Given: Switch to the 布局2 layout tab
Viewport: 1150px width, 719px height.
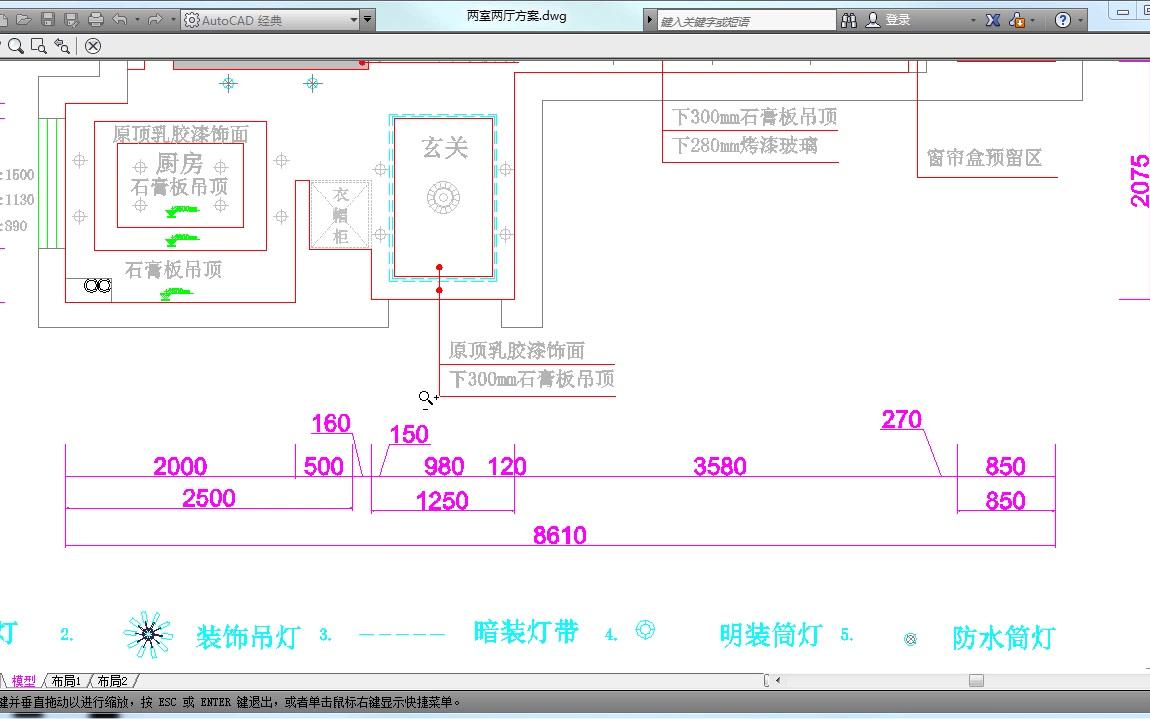Looking at the screenshot, I should [x=112, y=680].
